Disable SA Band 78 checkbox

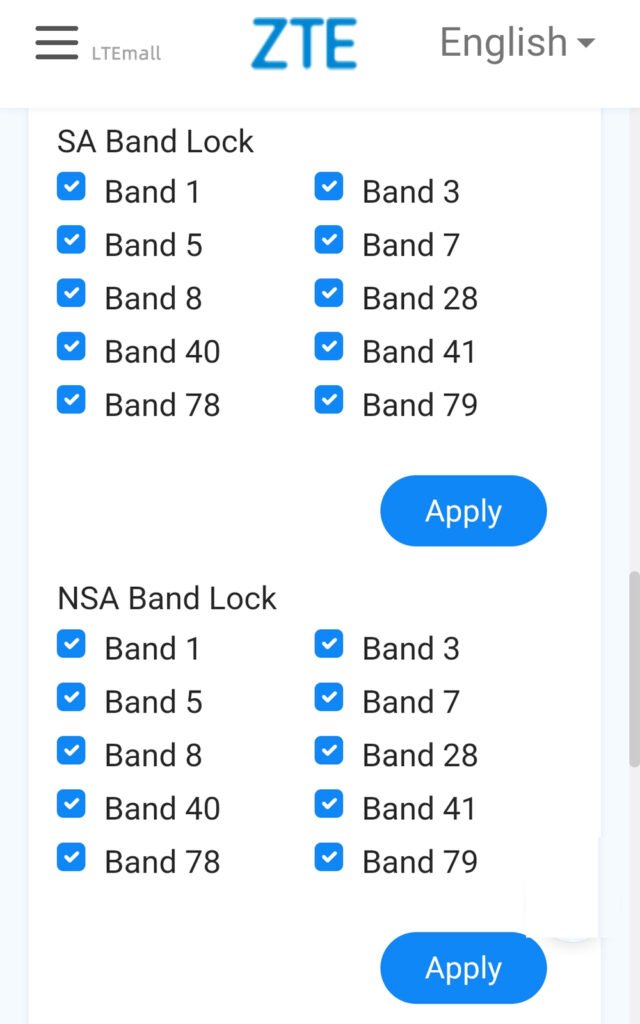pos(71,401)
